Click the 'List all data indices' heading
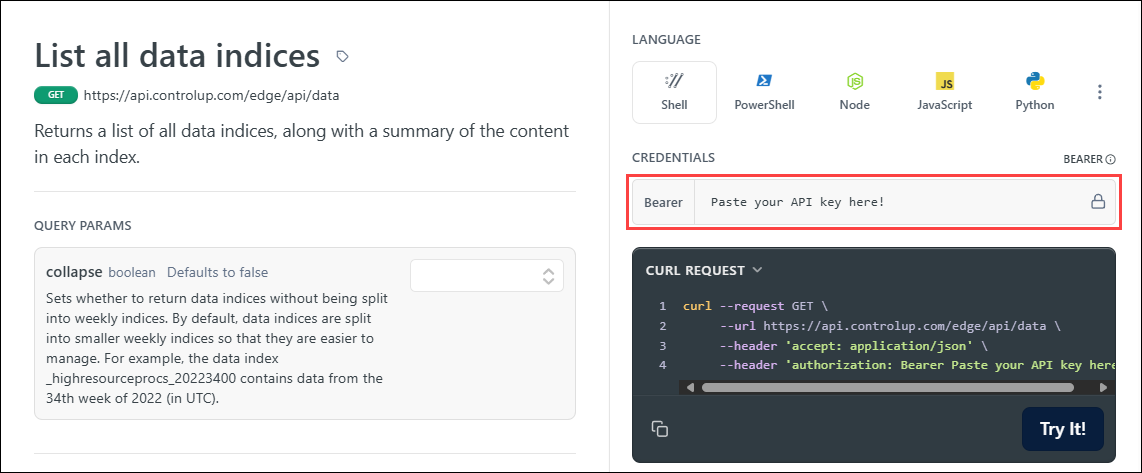 (x=177, y=55)
